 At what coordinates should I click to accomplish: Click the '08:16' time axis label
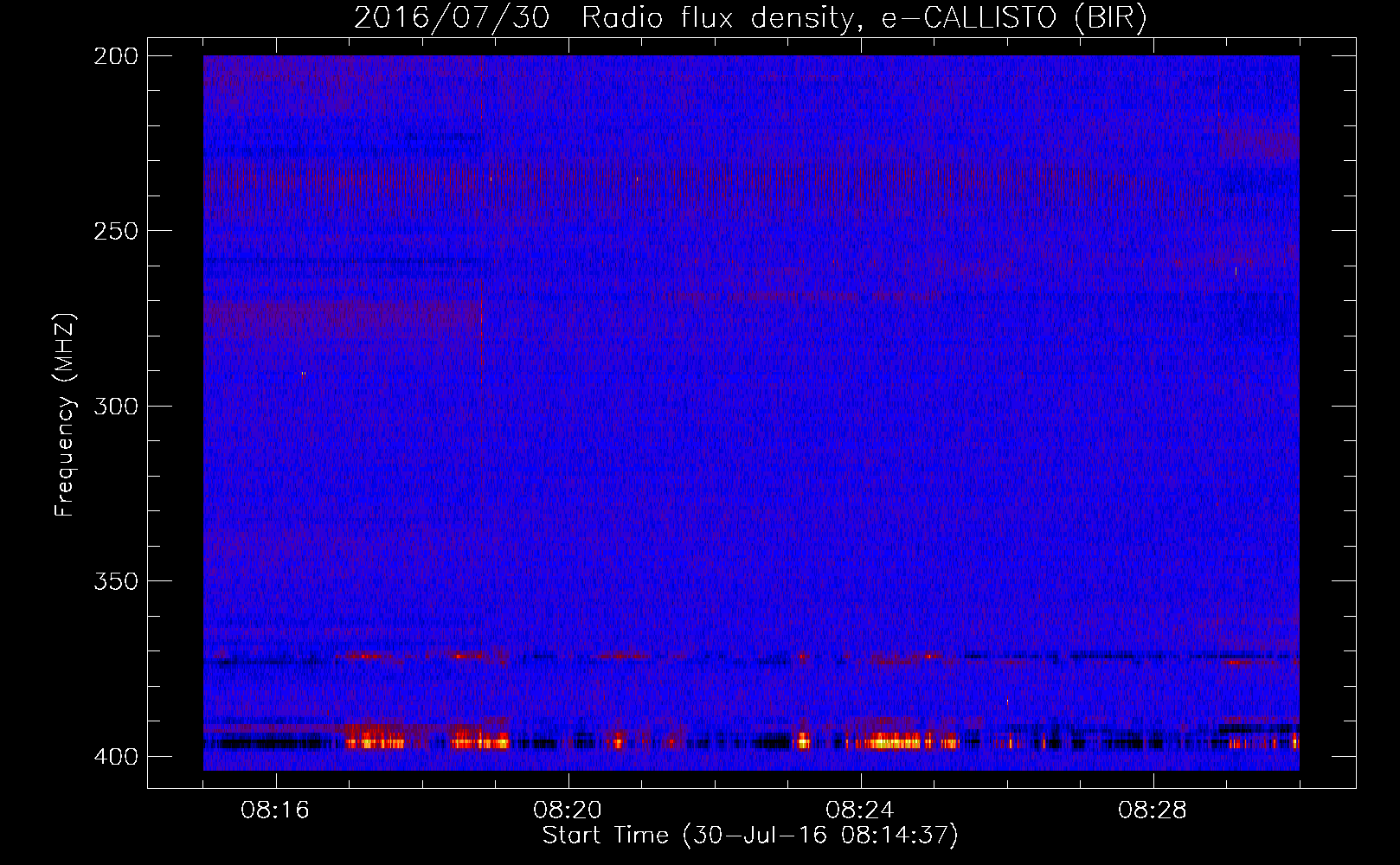pyautogui.click(x=275, y=811)
